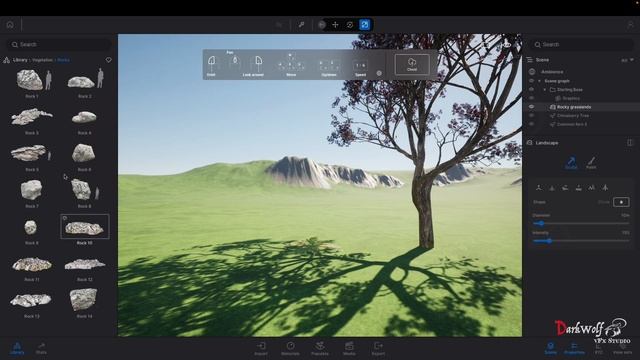
Task: Focus the Library search field
Action: [x=60, y=44]
